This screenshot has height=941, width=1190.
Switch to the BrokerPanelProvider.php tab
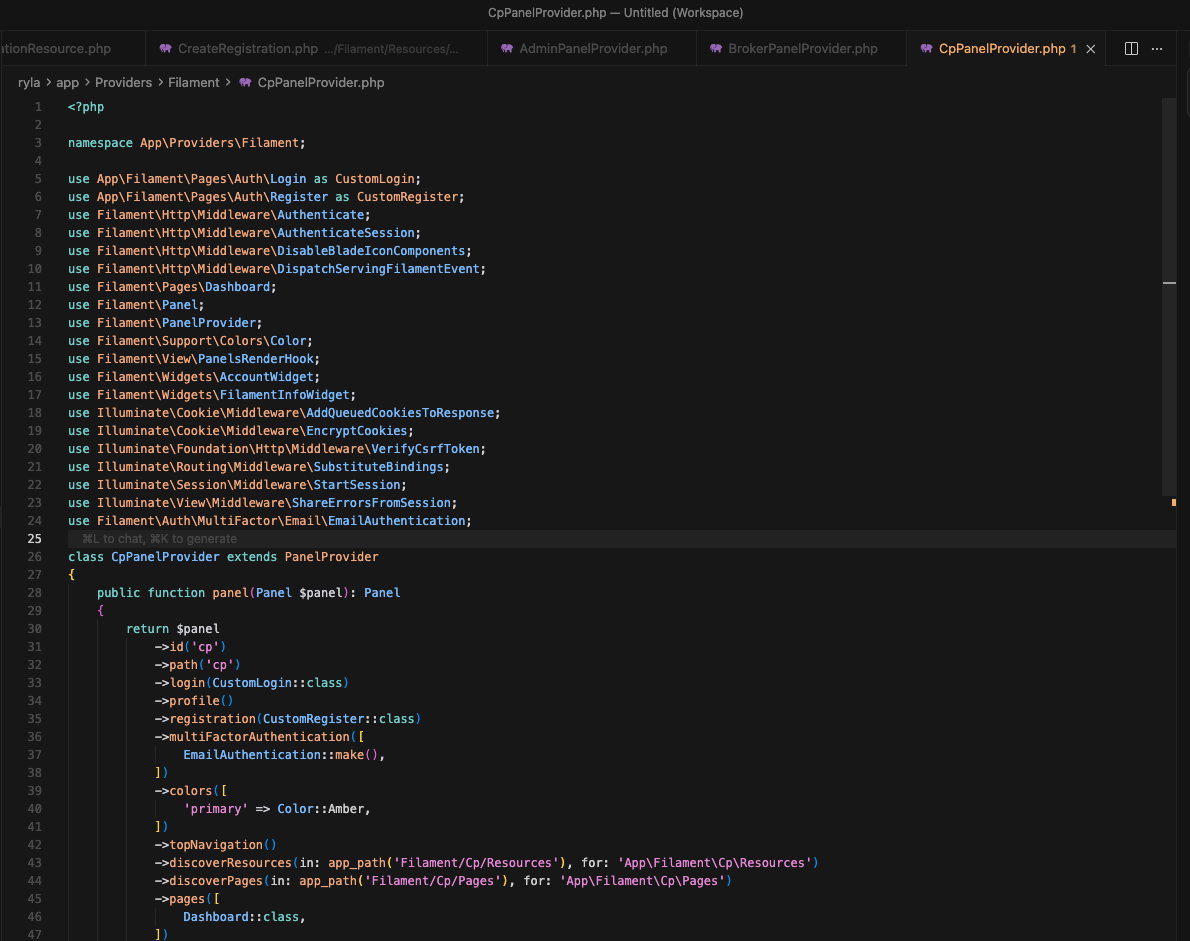click(801, 49)
